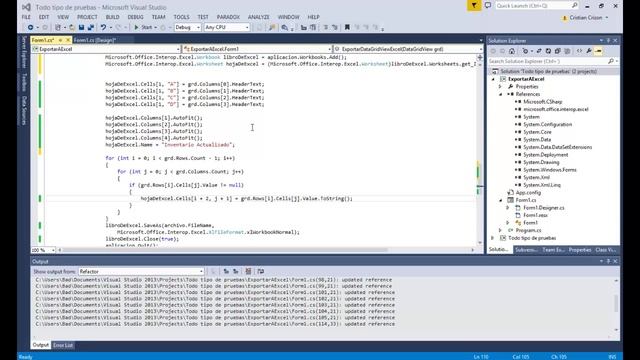Click the Open File folder toolbar icon
640x360 pixels.
(x=72, y=27)
